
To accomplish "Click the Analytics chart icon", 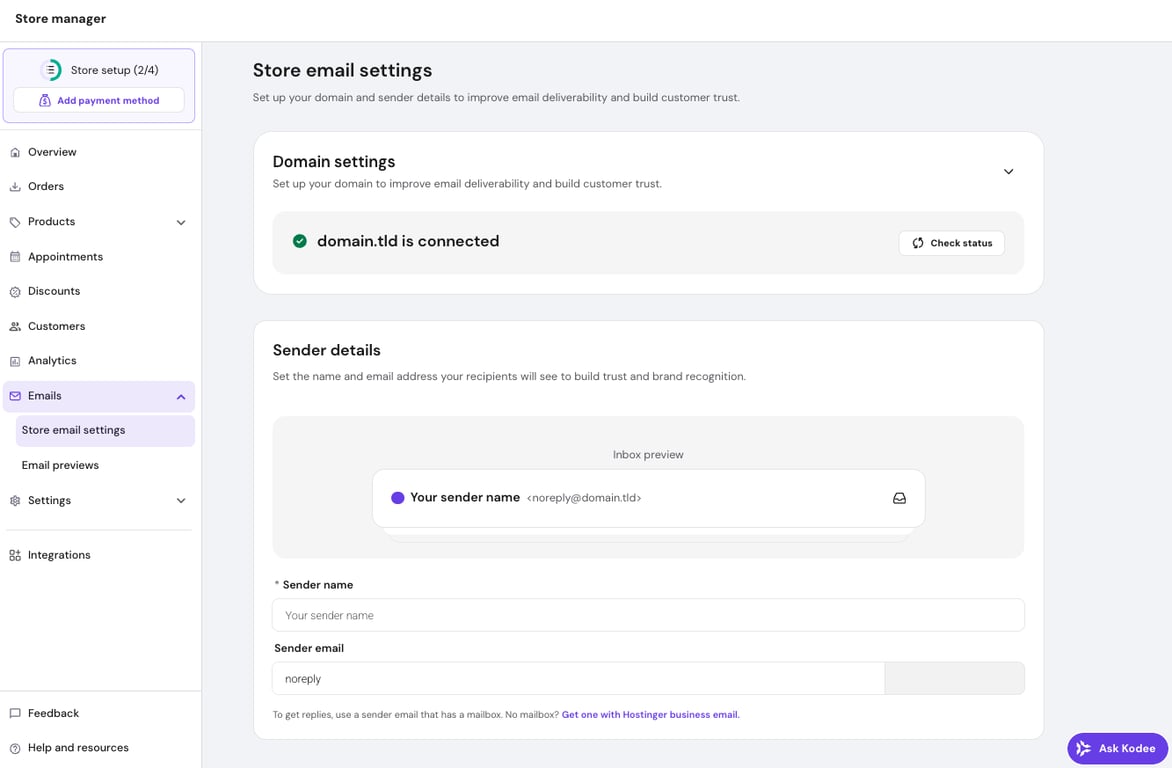I will [x=15, y=361].
